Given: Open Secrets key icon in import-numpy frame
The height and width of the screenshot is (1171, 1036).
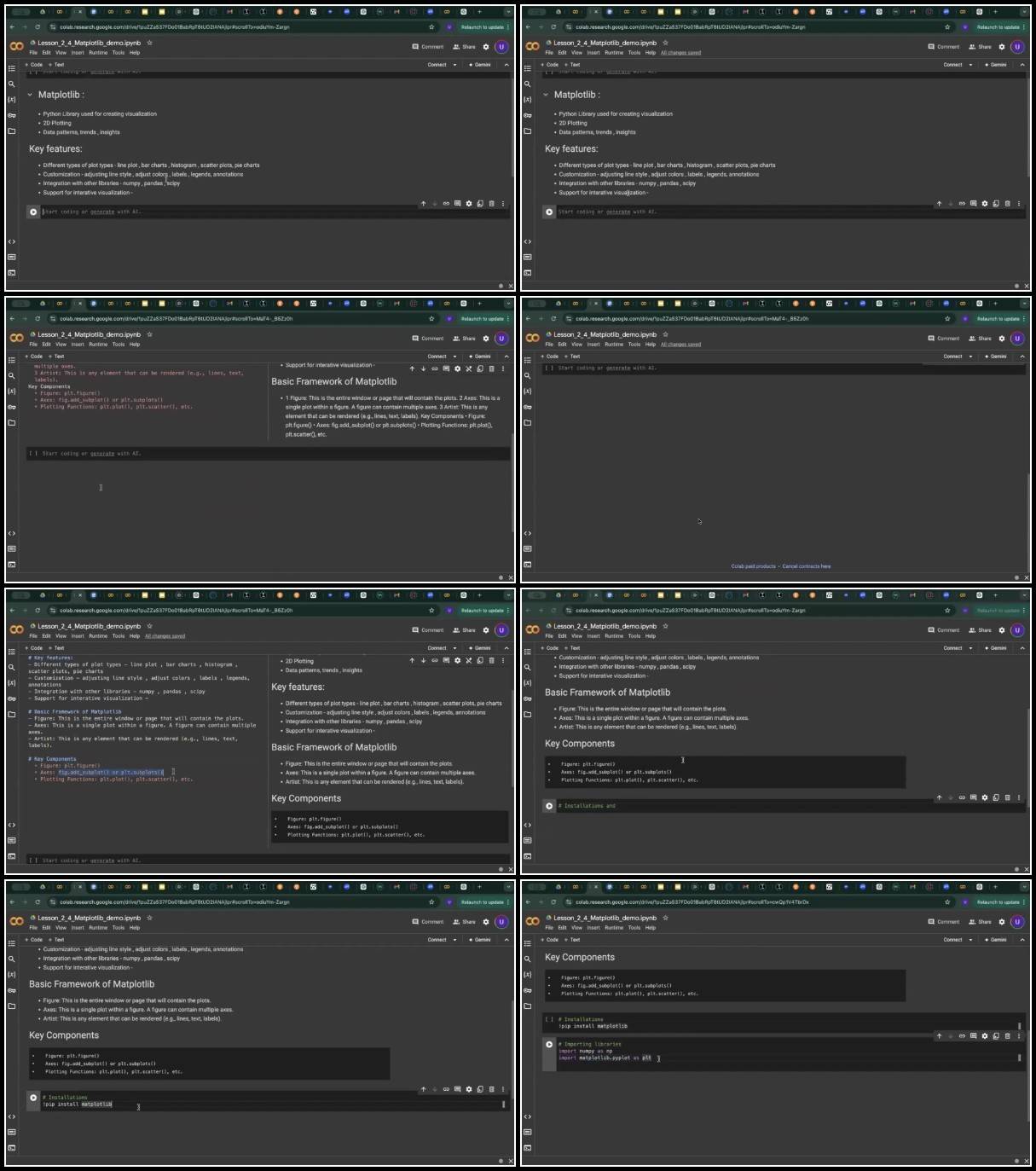Looking at the screenshot, I should [528, 990].
